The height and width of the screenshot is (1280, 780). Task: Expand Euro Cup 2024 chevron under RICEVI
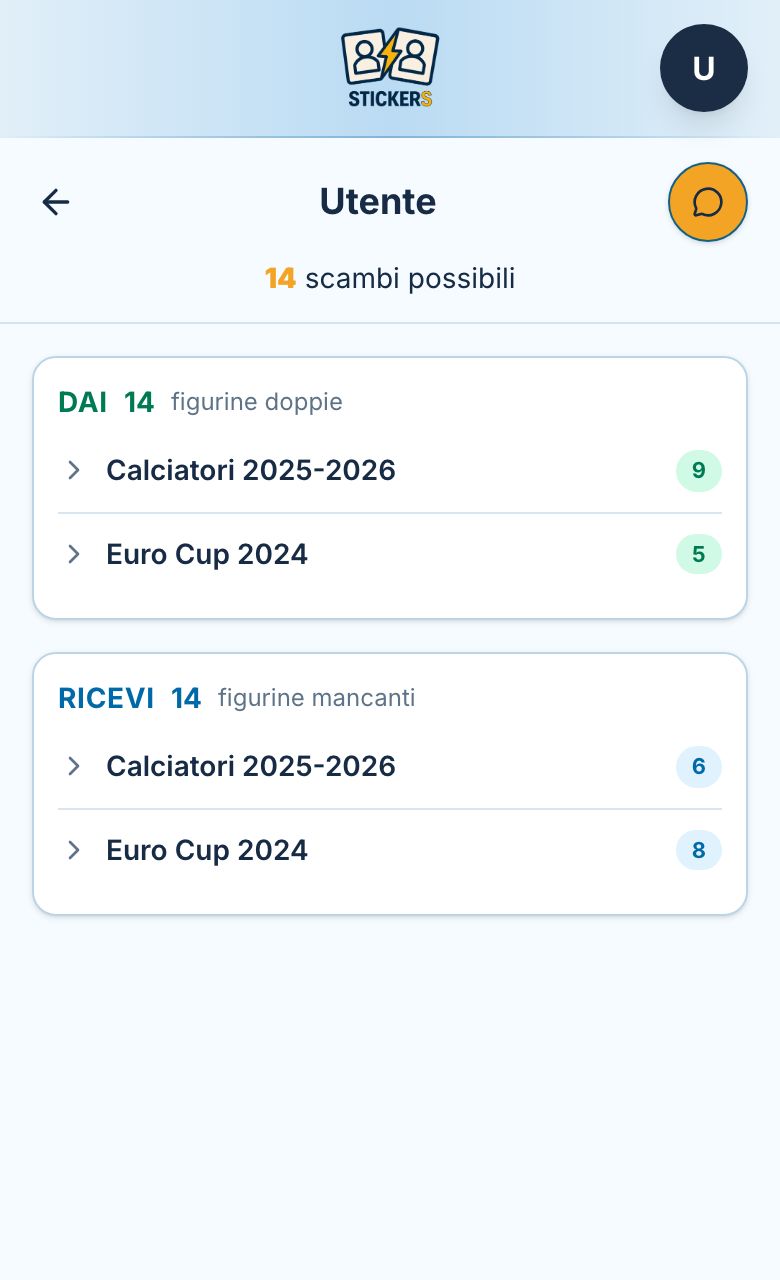point(73,850)
